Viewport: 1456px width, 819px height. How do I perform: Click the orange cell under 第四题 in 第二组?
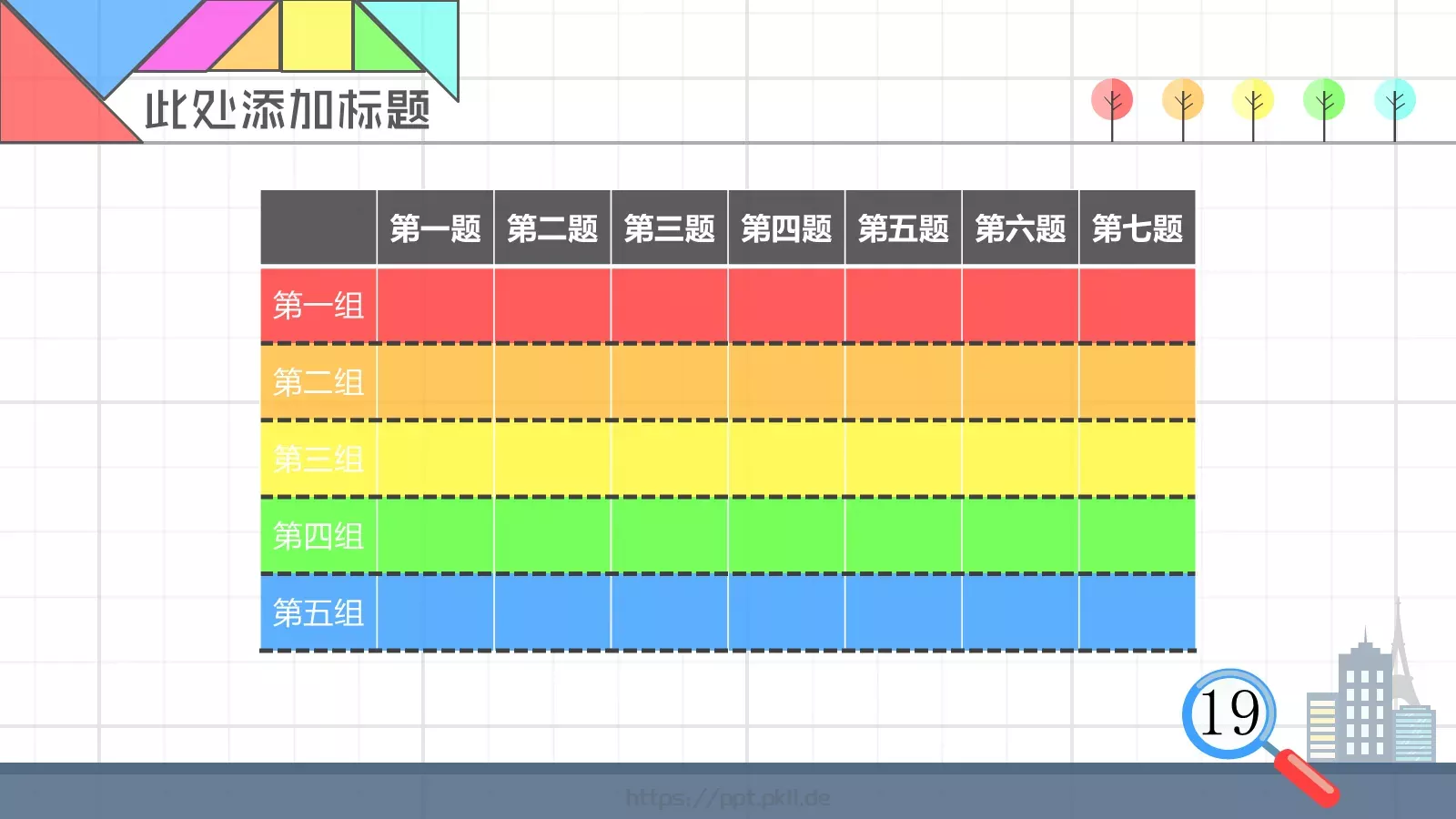pyautogui.click(x=786, y=382)
